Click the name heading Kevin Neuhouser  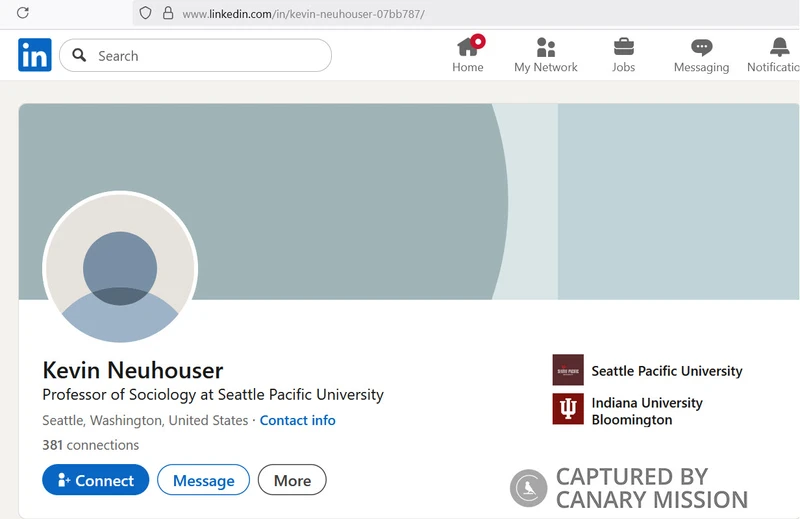coord(133,370)
